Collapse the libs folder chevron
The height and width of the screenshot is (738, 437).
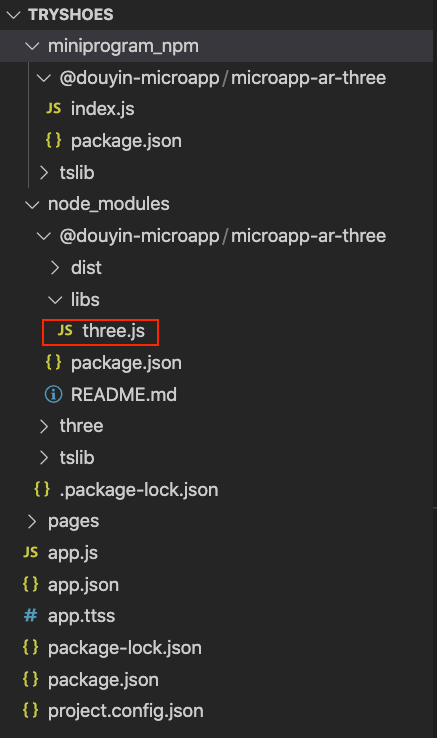[x=55, y=299]
